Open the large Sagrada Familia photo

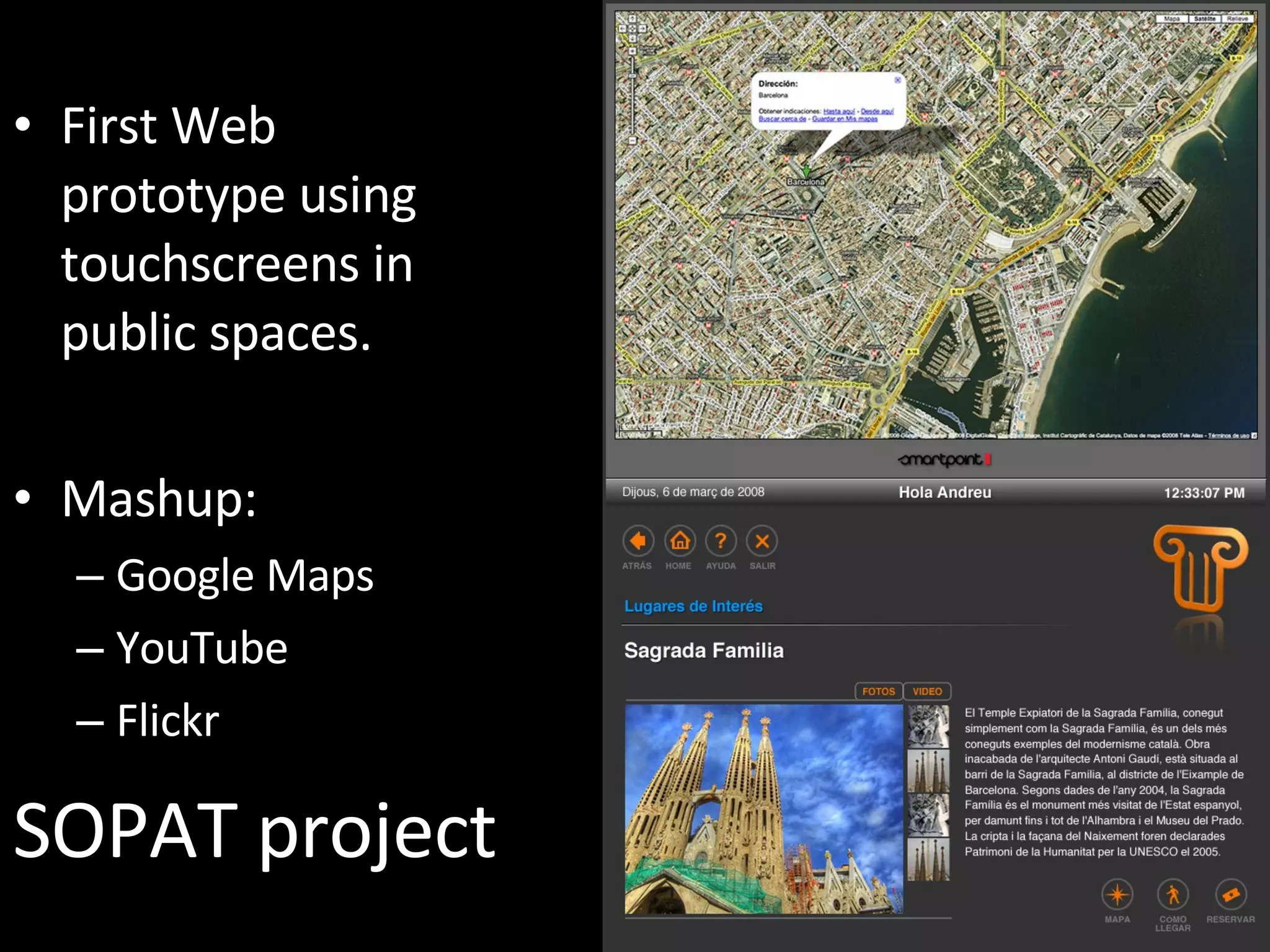[764, 809]
